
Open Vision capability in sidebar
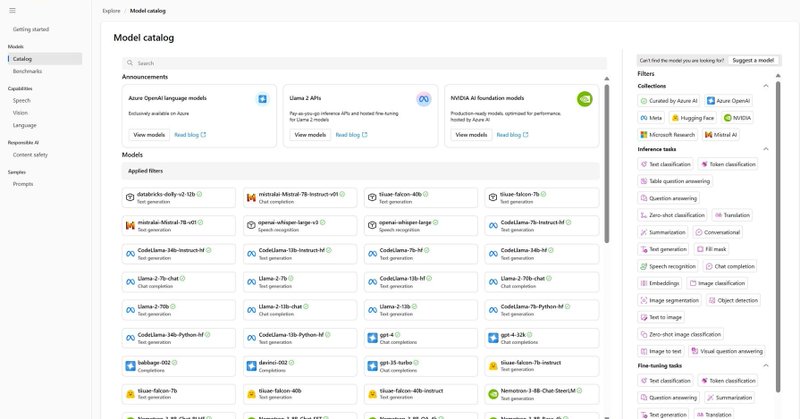click(x=20, y=113)
